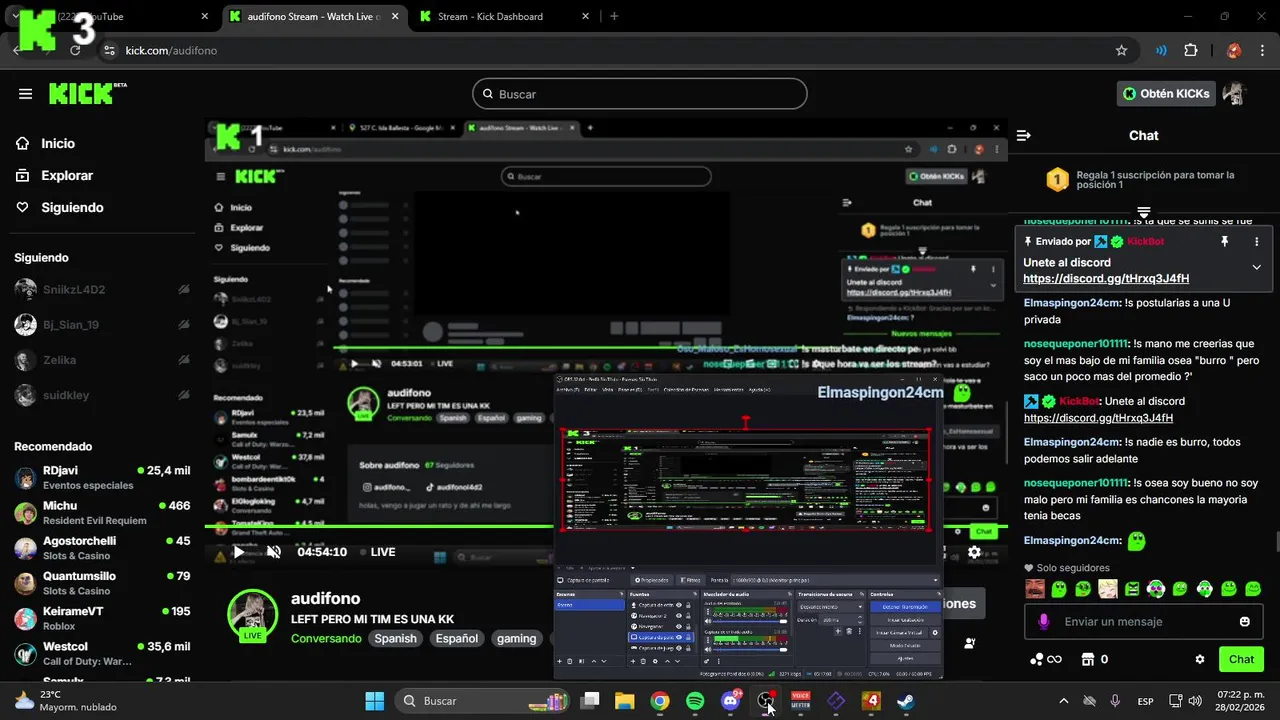Show hidden system tray icons
The width and height of the screenshot is (1280, 720).
point(1063,701)
